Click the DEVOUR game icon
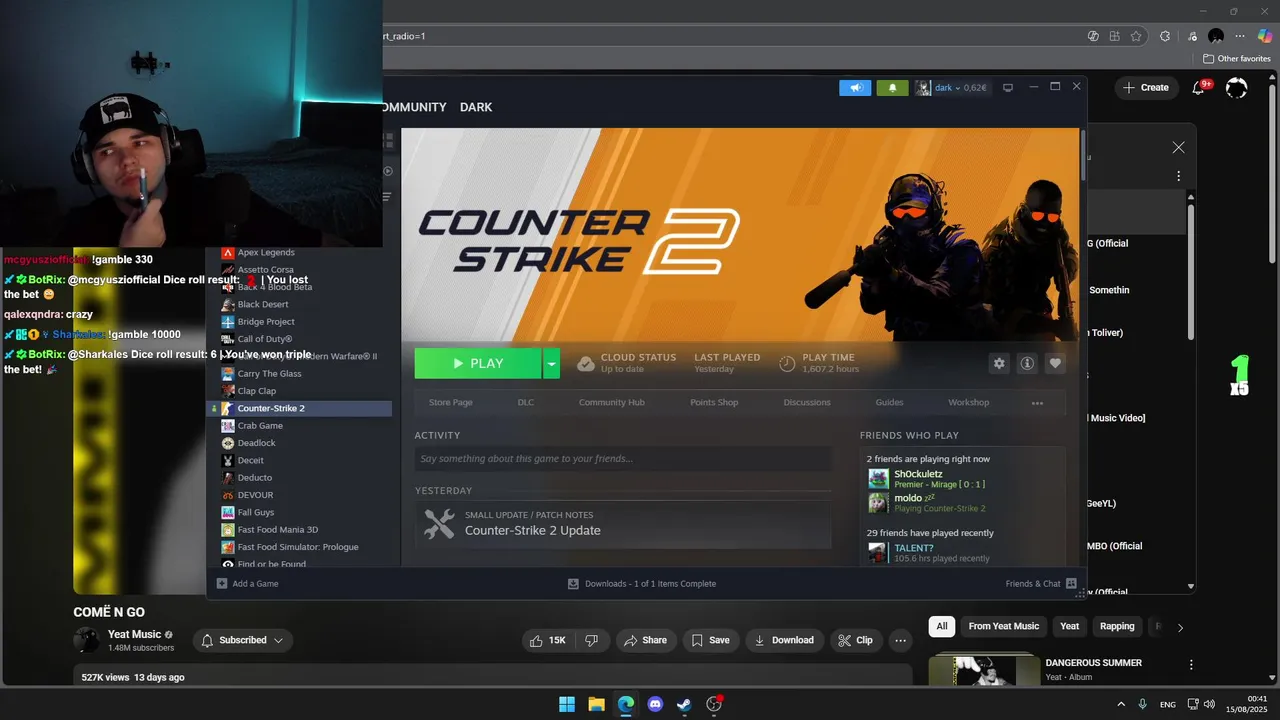The image size is (1280, 720). click(x=228, y=495)
